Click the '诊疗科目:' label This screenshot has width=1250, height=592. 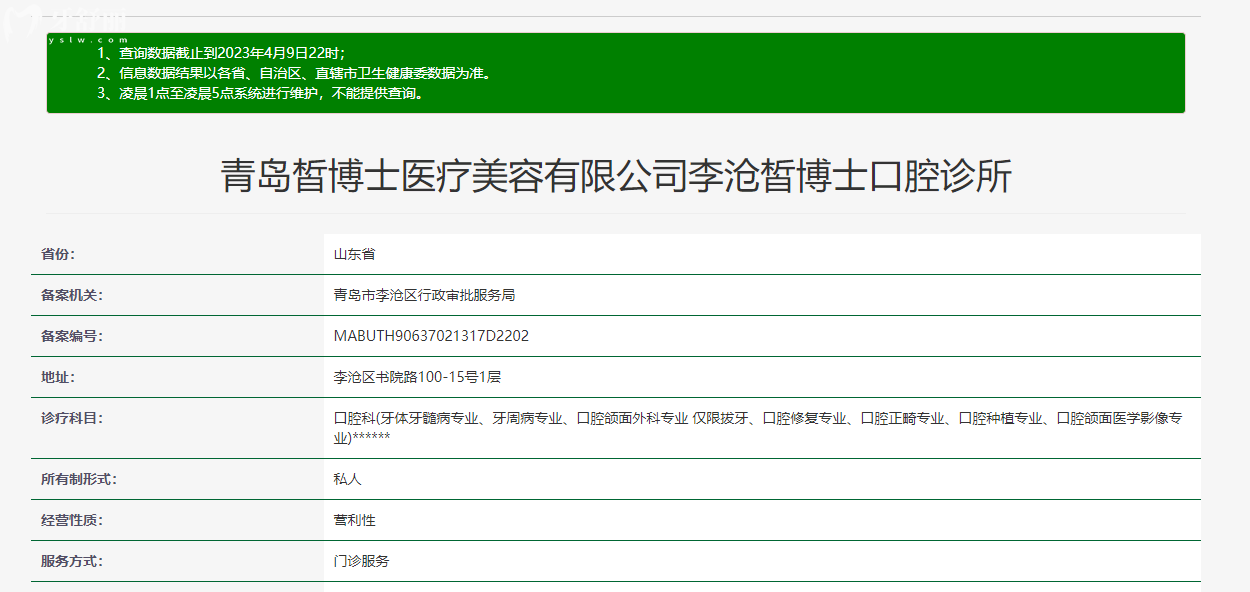coord(71,418)
